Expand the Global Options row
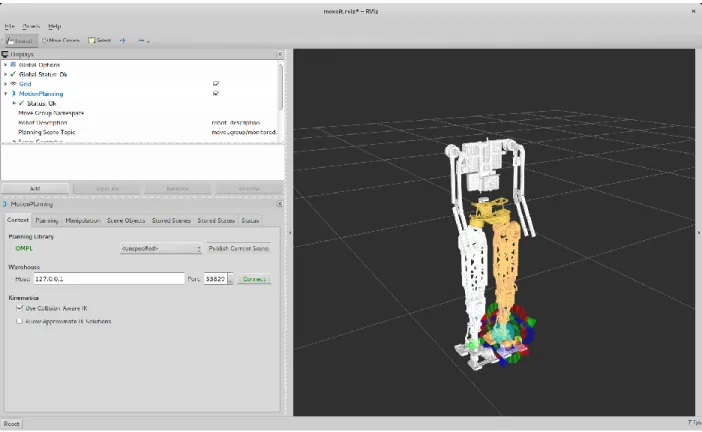 [x=5, y=64]
